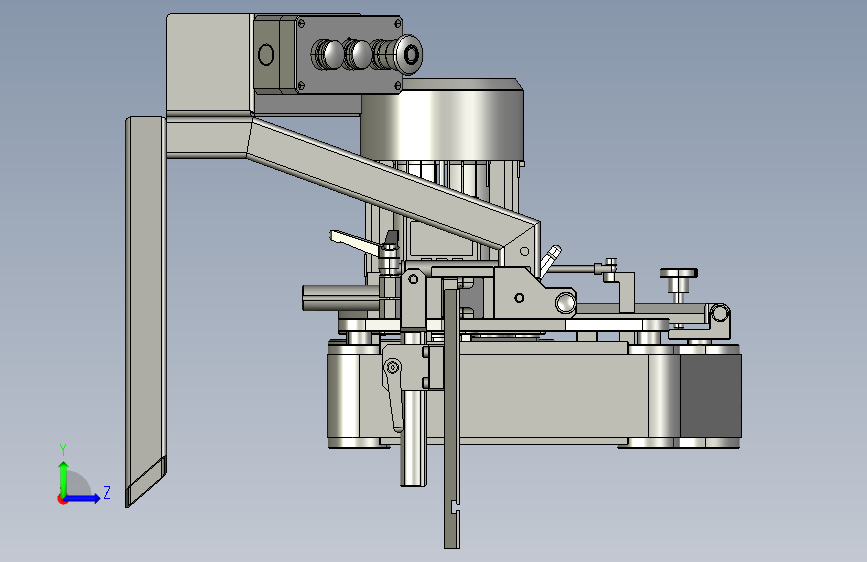Select the mushroom-head emergency stop button on control box

pyautogui.click(x=409, y=54)
